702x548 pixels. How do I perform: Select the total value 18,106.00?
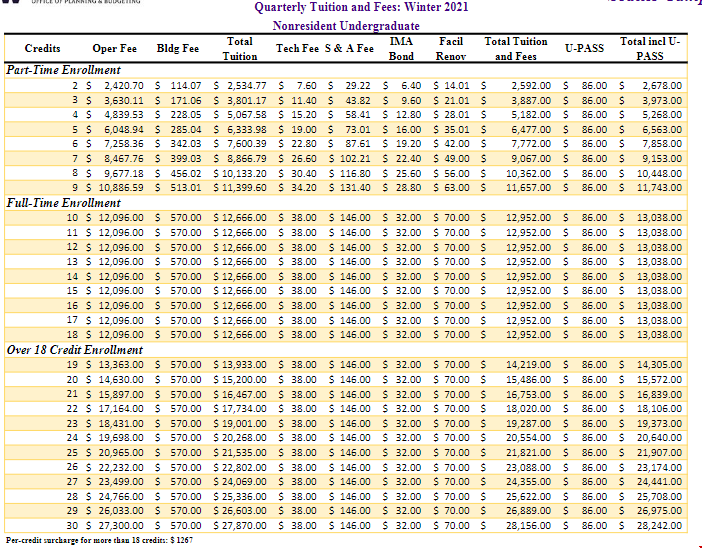[x=659, y=409]
